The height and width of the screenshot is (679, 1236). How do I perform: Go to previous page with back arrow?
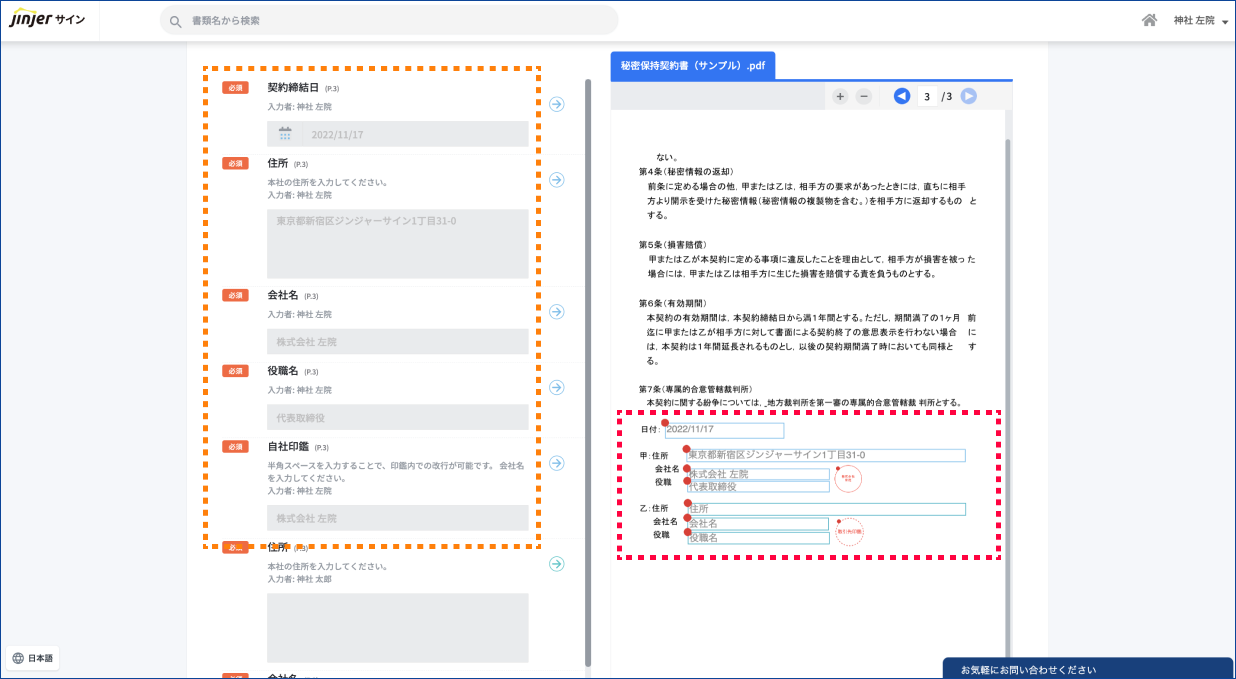tap(903, 96)
